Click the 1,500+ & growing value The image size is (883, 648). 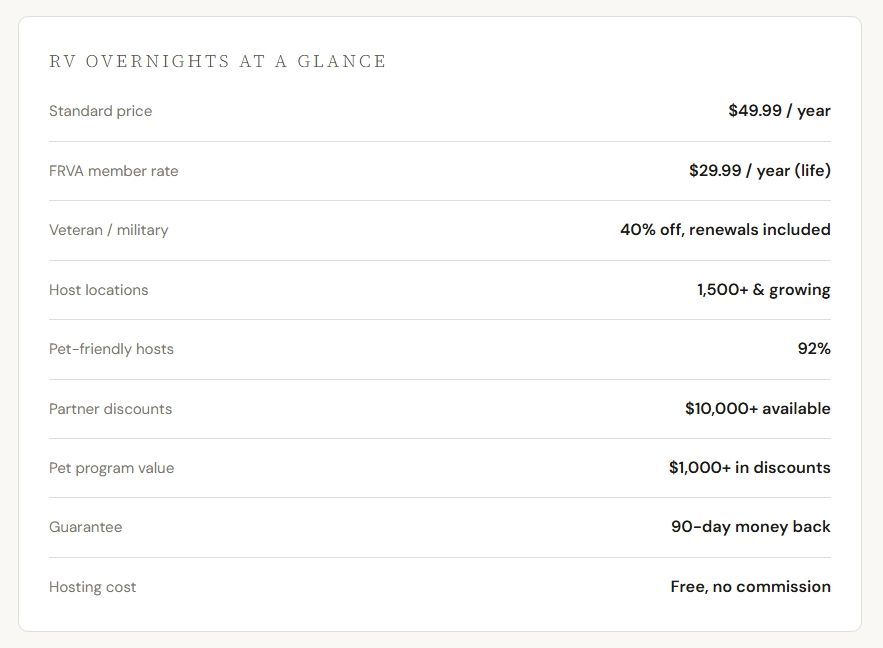pos(764,290)
